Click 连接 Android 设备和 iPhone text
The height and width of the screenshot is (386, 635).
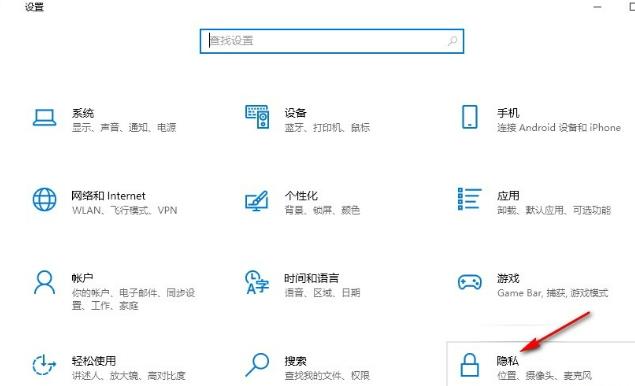point(559,128)
